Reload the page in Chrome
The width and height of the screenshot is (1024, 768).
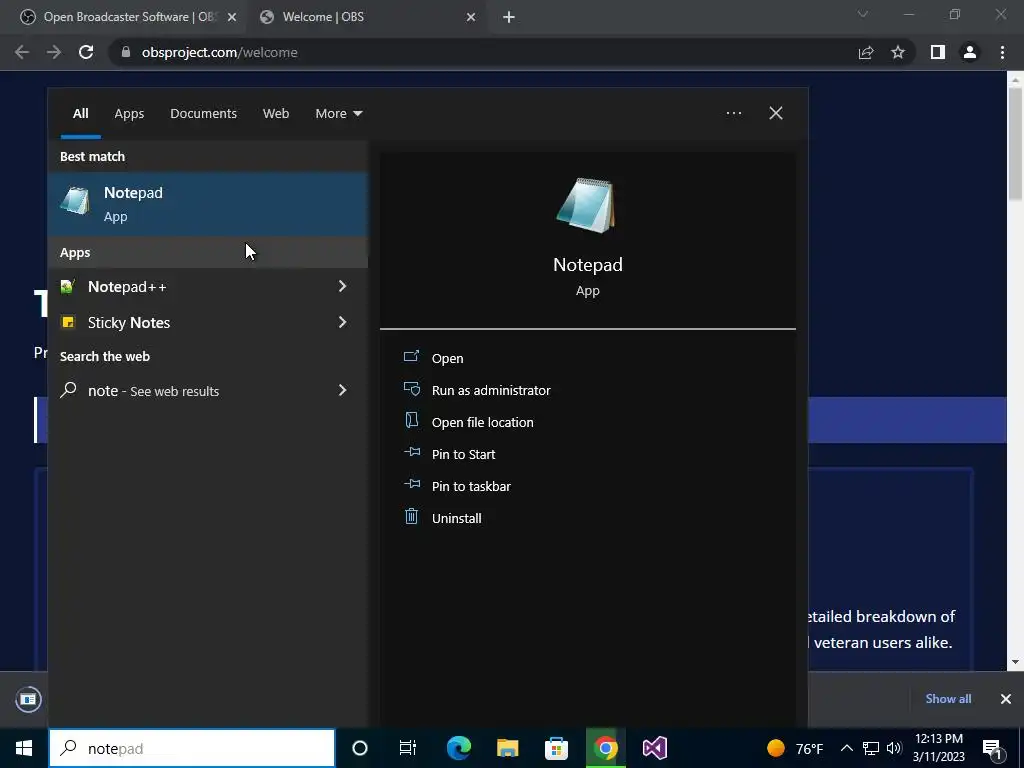tap(86, 52)
